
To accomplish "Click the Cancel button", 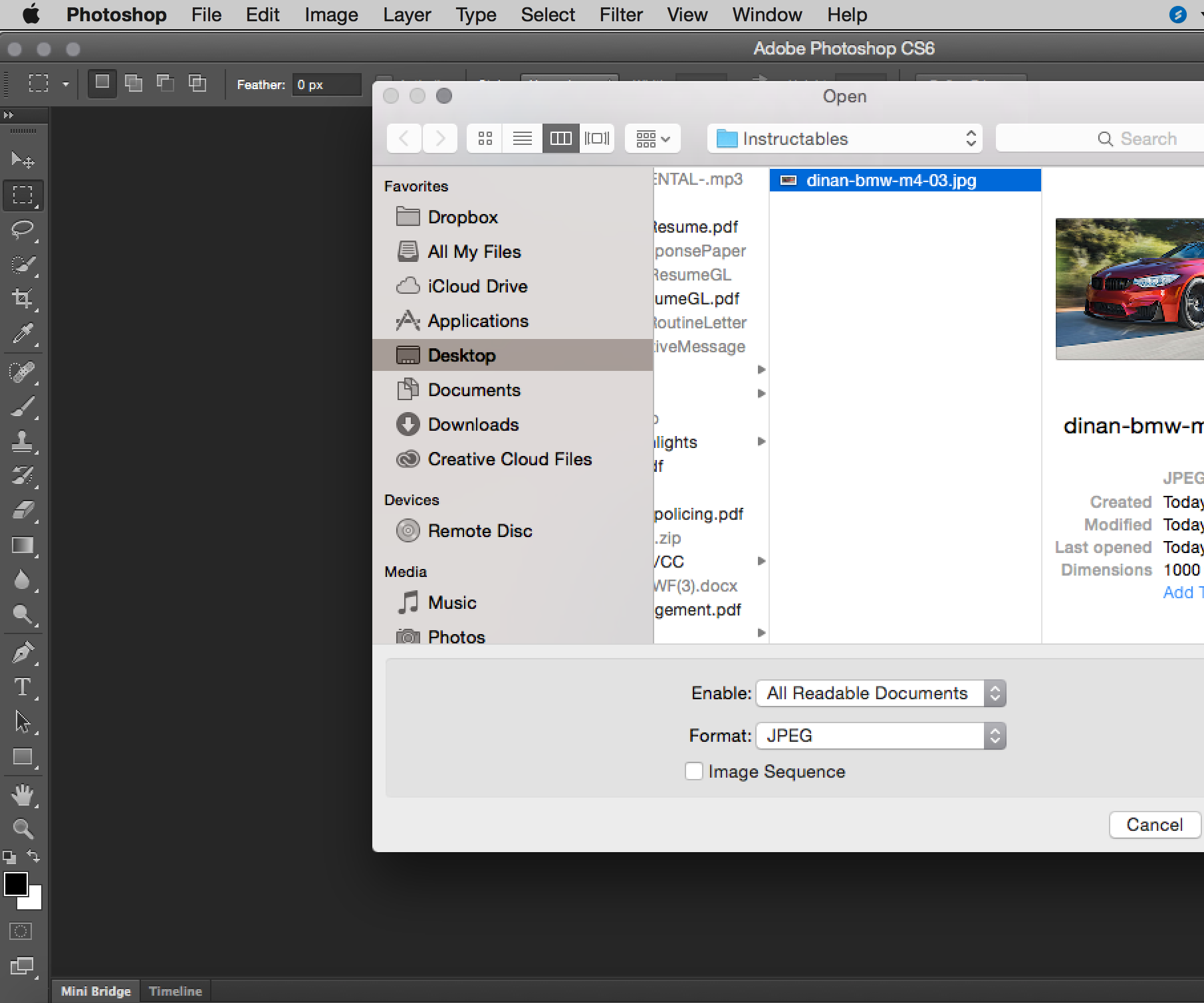I will coord(1154,824).
